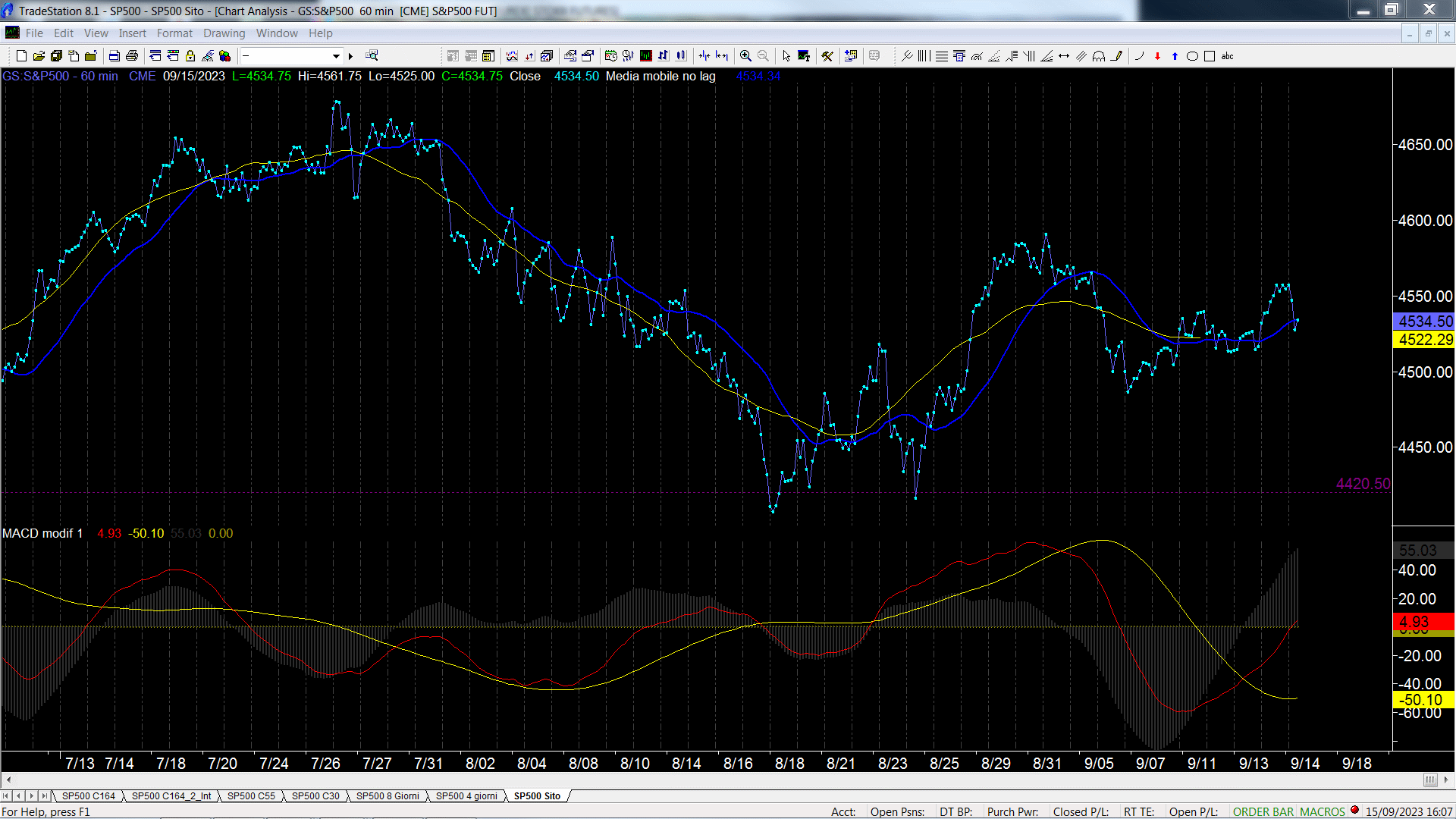Click the chart scrollbar thumb
Image resolution: width=1456 pixels, height=819 pixels.
(x=1429, y=780)
